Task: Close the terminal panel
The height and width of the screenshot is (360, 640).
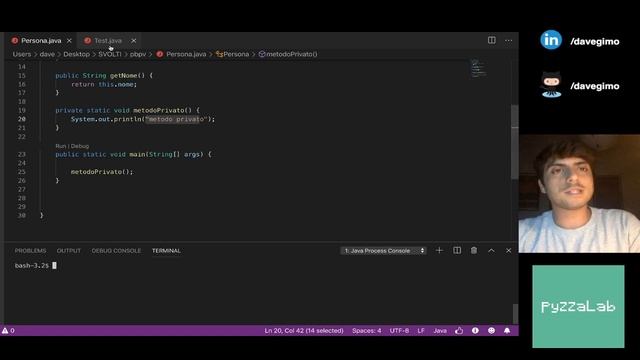Action: coord(509,251)
